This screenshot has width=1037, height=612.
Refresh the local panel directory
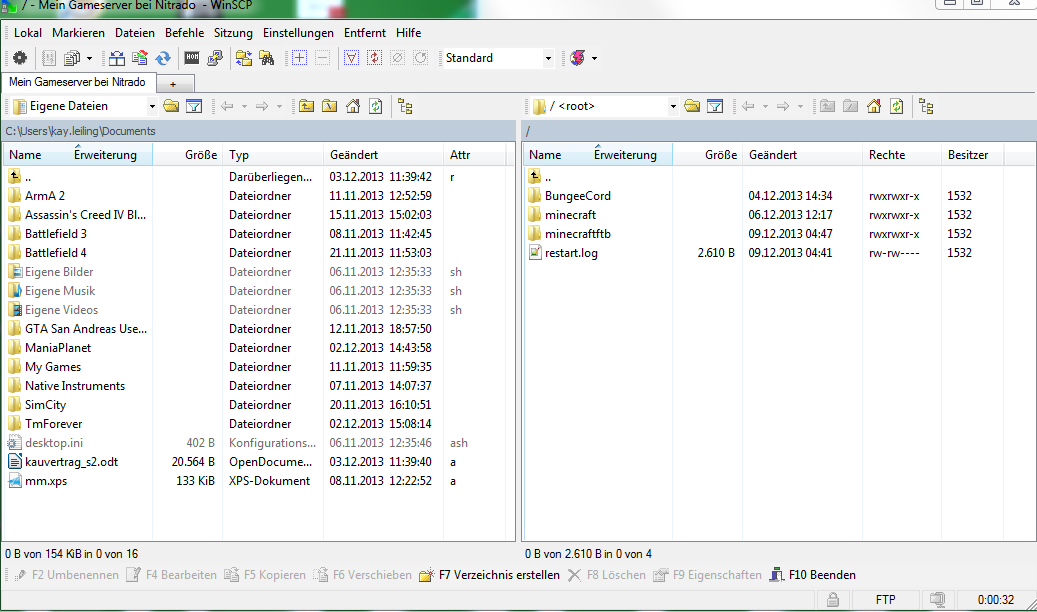[x=375, y=106]
